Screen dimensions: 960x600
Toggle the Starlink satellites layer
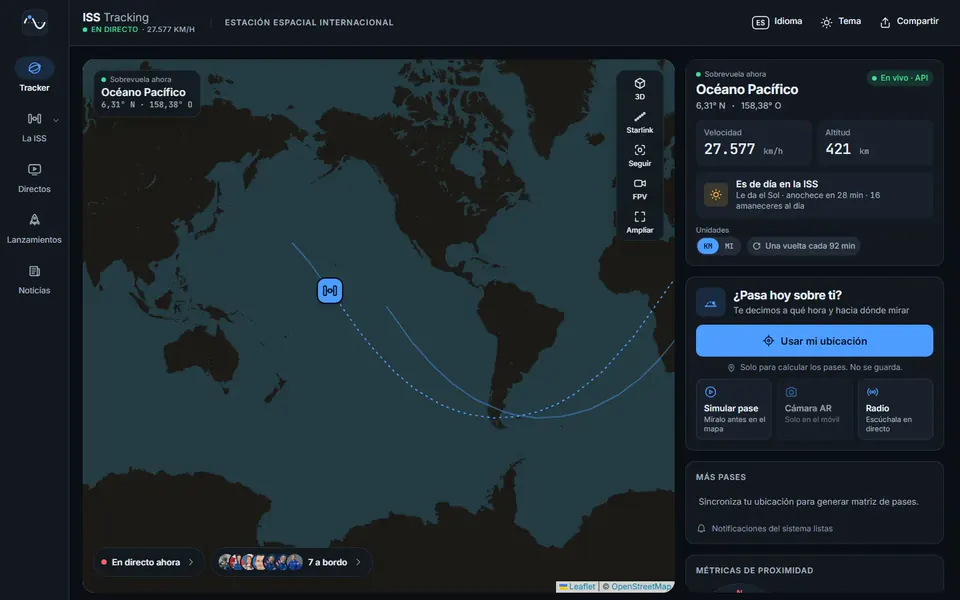tap(640, 122)
